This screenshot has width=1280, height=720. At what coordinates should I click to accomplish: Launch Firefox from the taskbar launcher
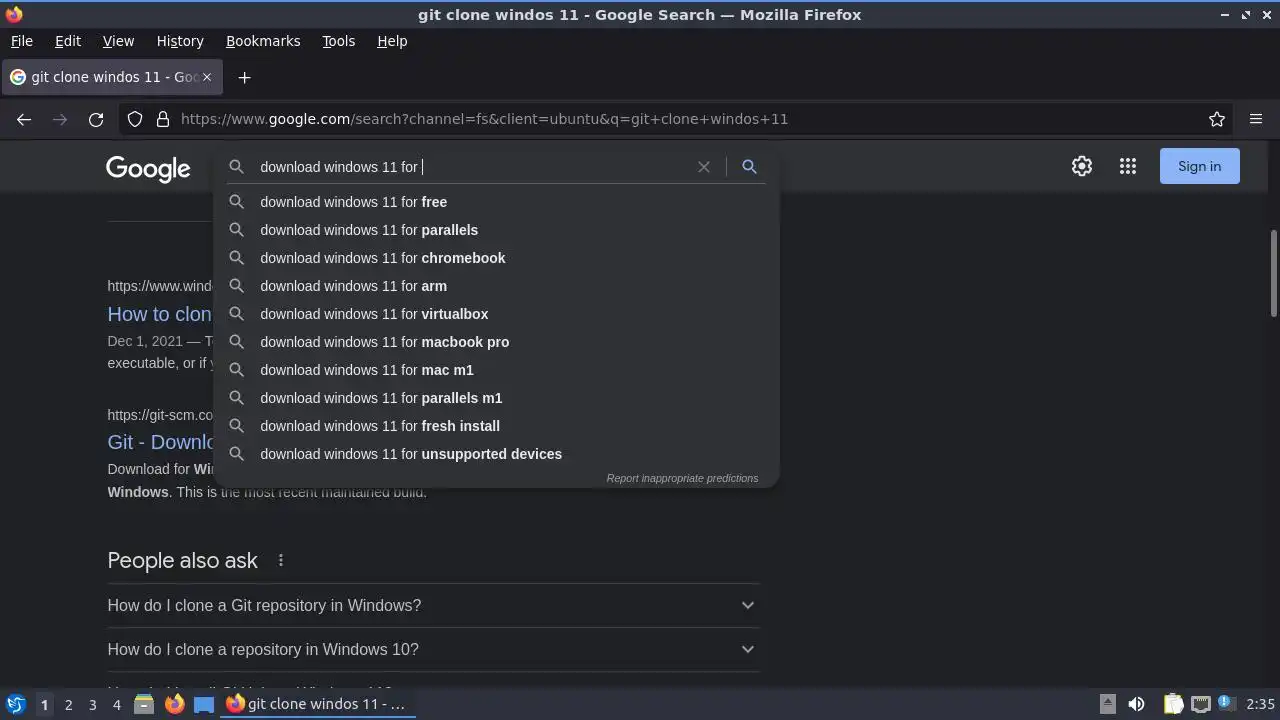(175, 704)
